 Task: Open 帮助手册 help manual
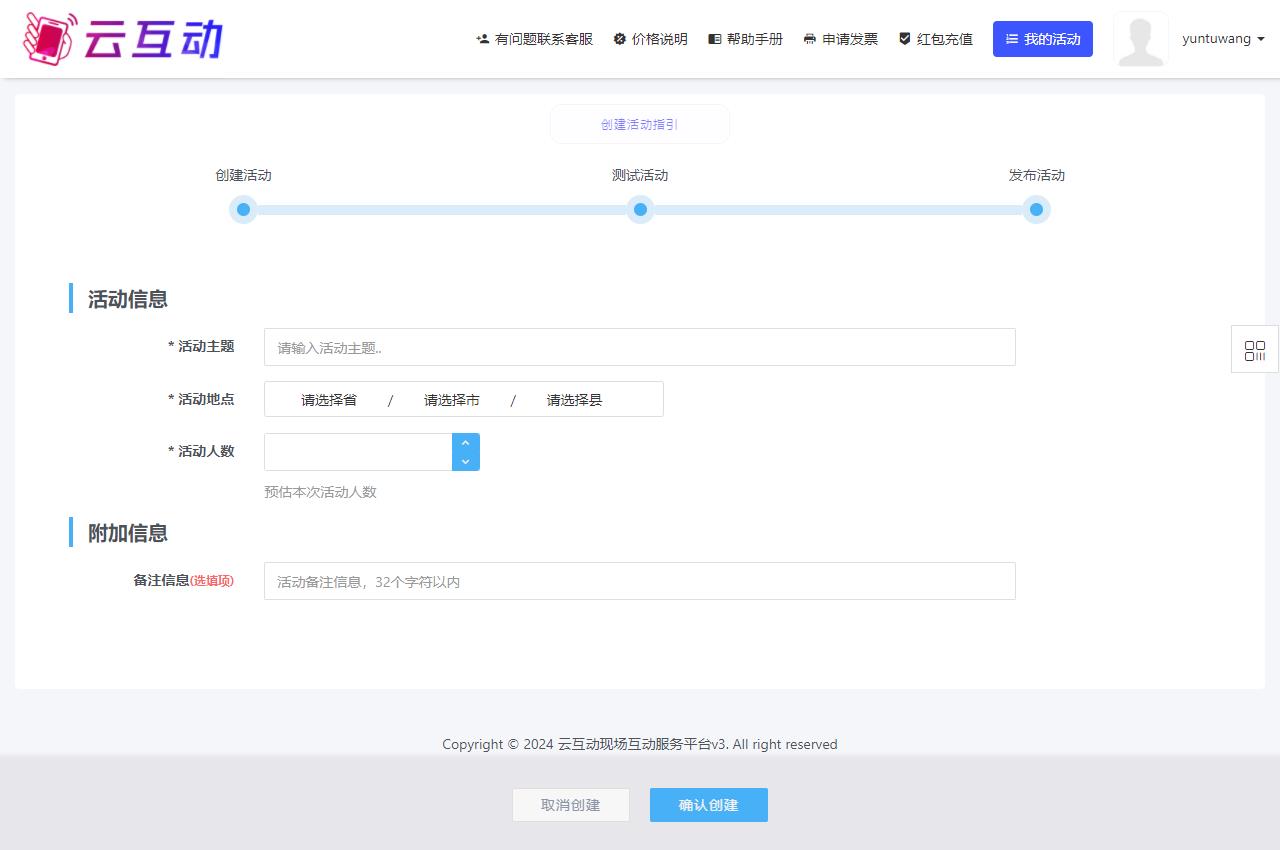click(x=745, y=39)
